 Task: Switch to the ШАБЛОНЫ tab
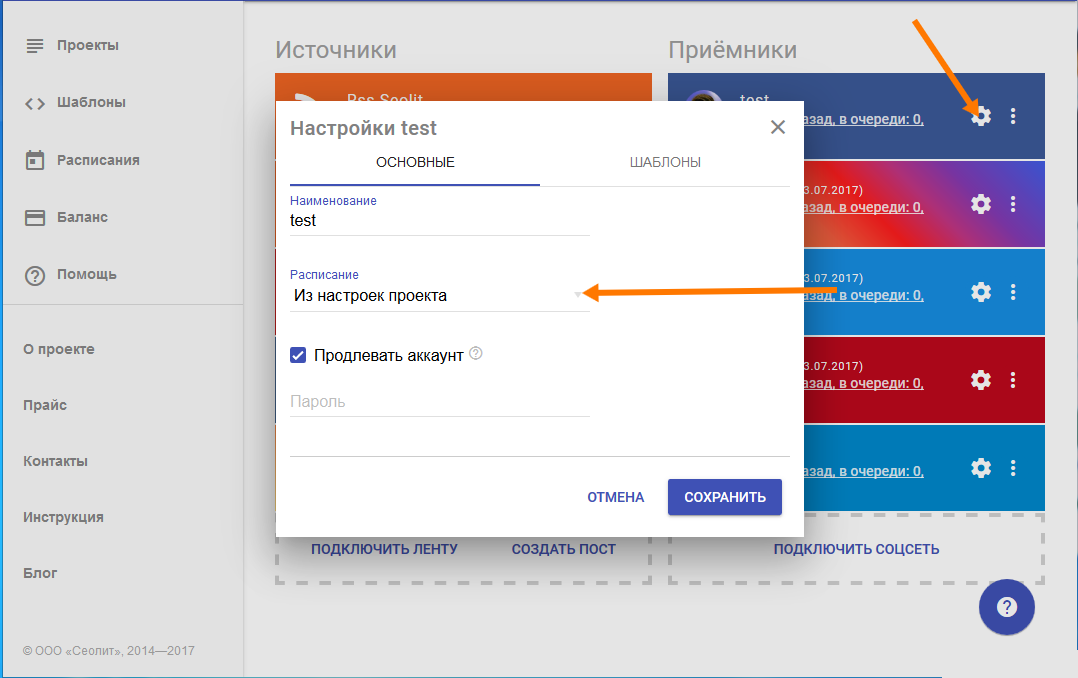click(665, 163)
